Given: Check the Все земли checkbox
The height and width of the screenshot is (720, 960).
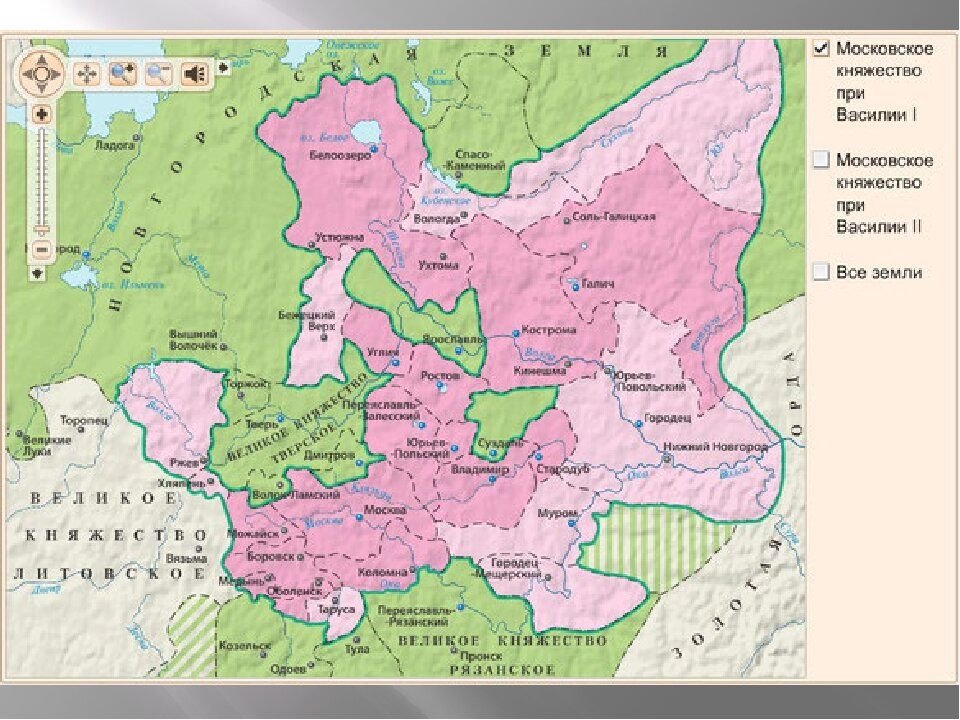Looking at the screenshot, I should (x=821, y=271).
